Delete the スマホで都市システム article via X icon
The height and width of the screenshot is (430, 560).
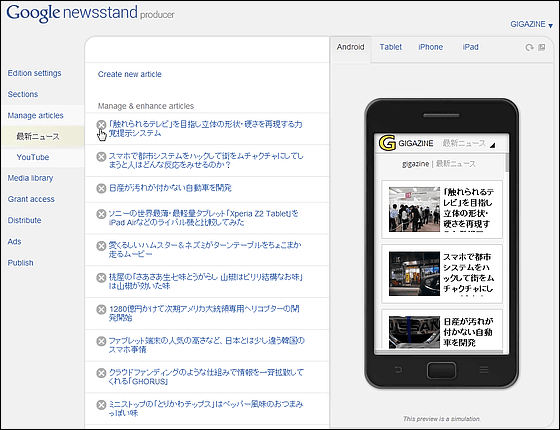click(101, 156)
